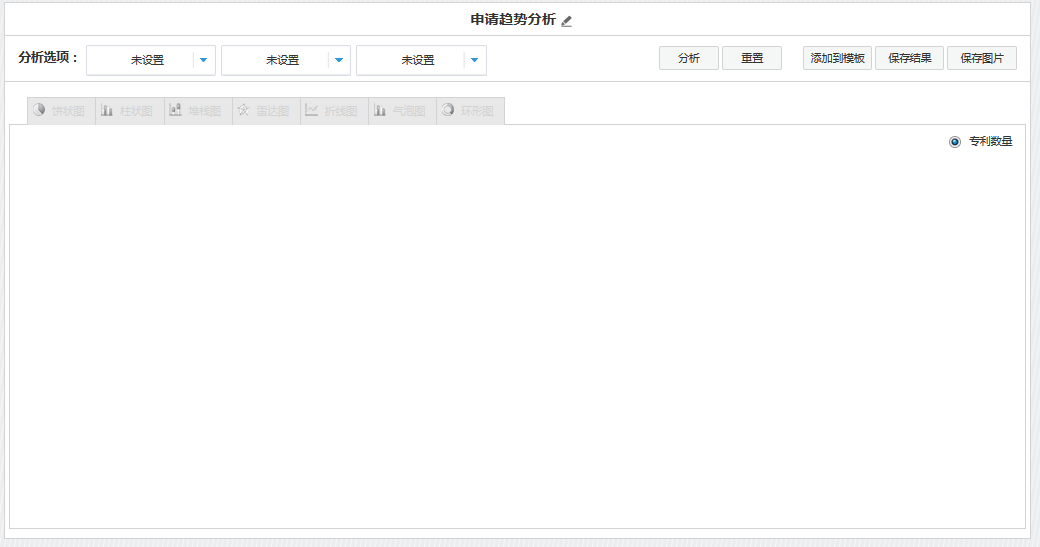Toggle the 专利数量 radio button

pyautogui.click(x=955, y=142)
